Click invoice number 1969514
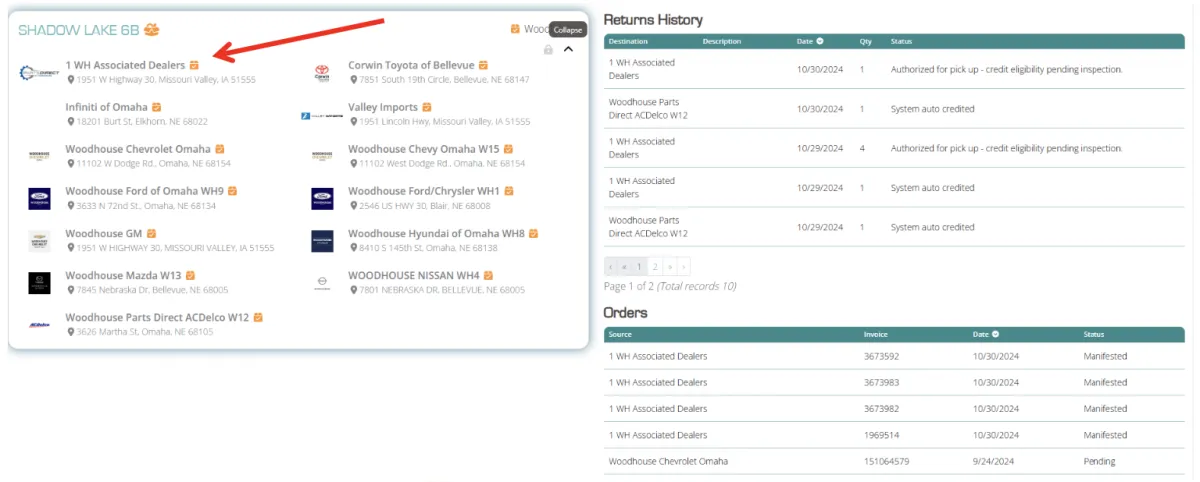1200x482 pixels. coord(881,435)
